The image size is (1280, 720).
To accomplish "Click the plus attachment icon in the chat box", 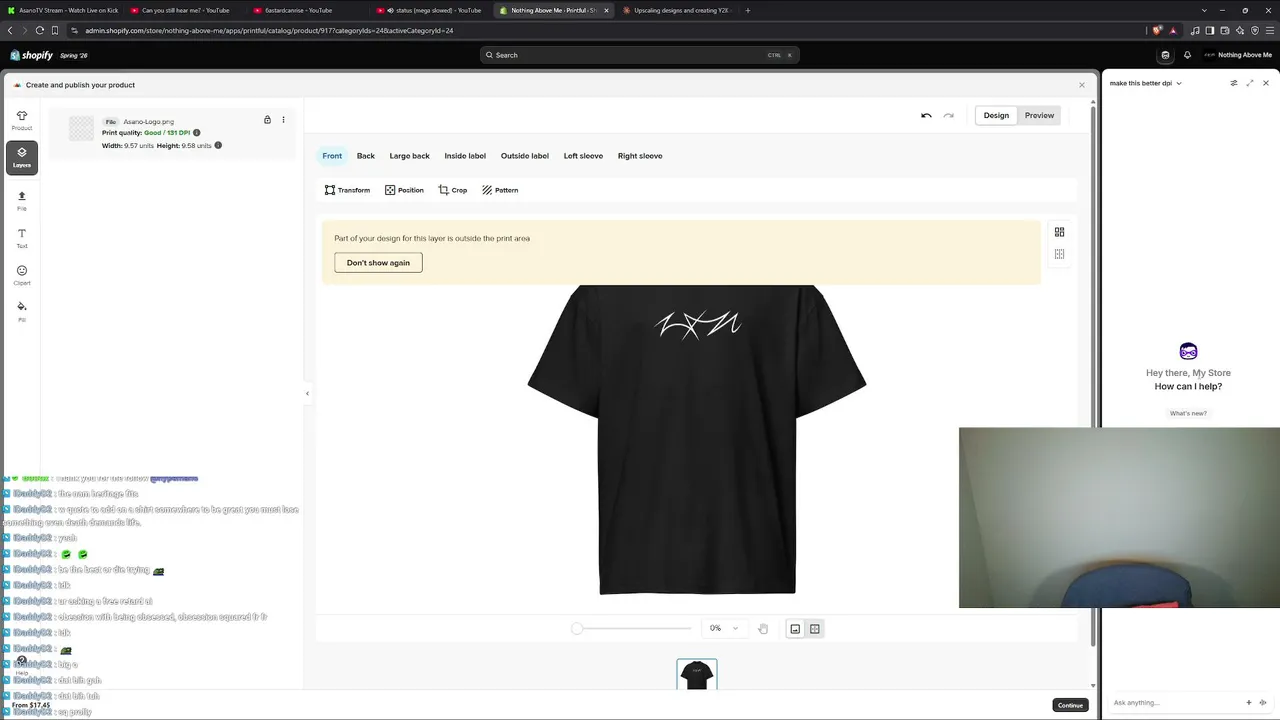I will [x=1248, y=702].
